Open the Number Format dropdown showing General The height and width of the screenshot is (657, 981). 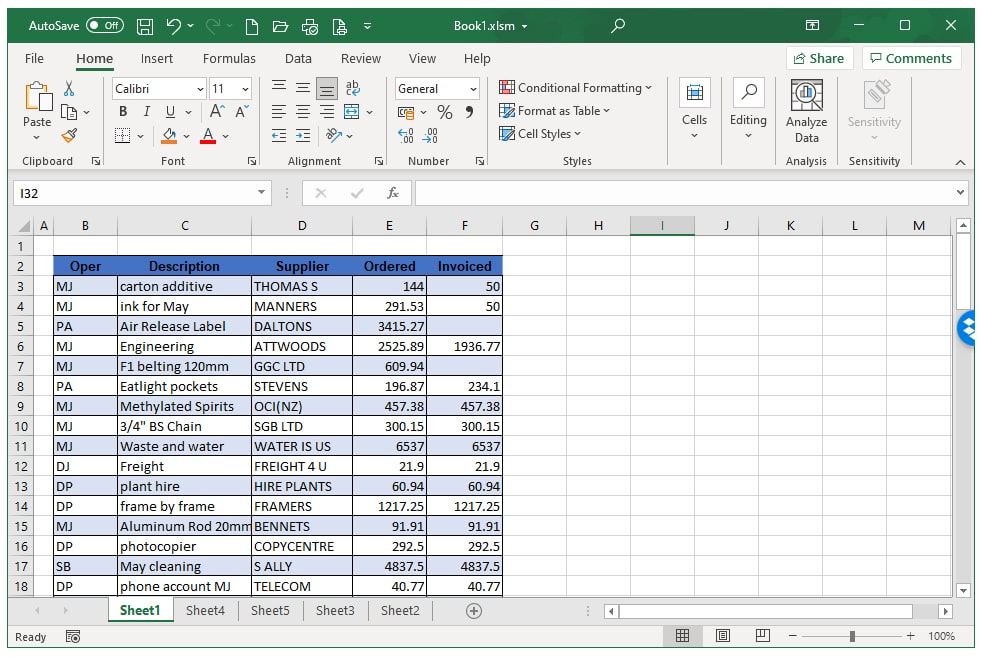[436, 88]
